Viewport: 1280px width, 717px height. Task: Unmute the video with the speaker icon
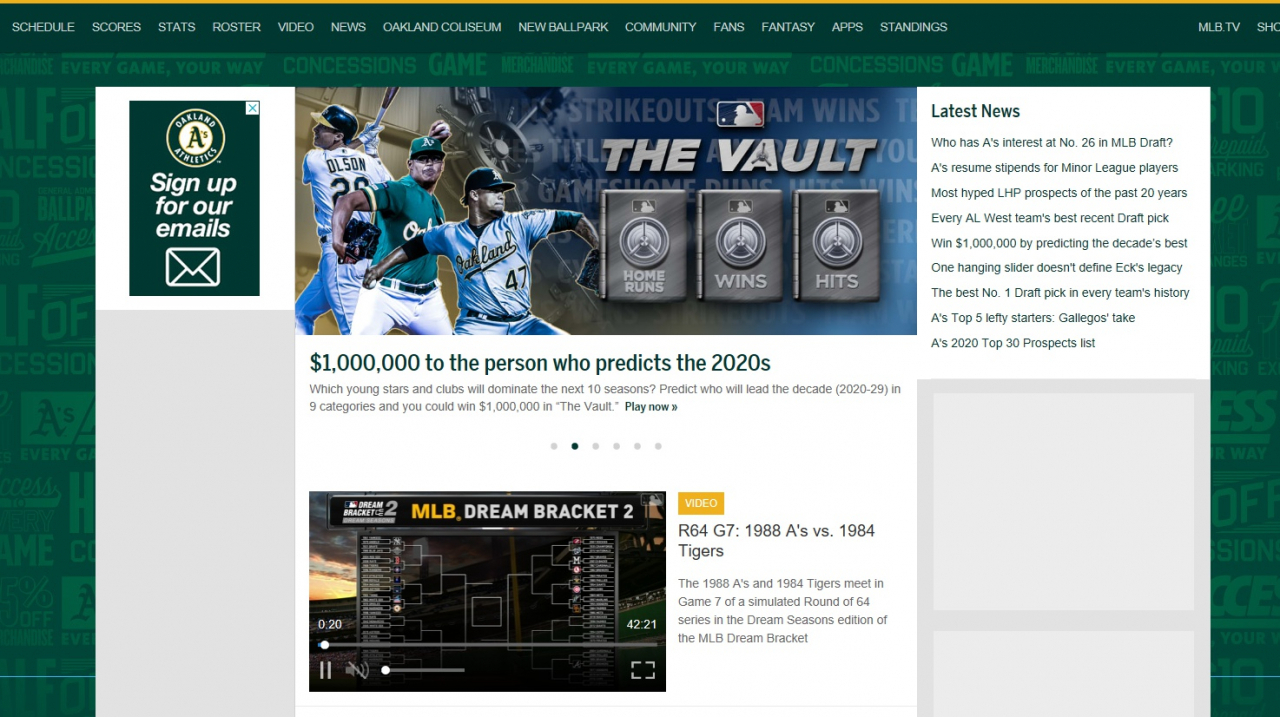click(x=357, y=670)
